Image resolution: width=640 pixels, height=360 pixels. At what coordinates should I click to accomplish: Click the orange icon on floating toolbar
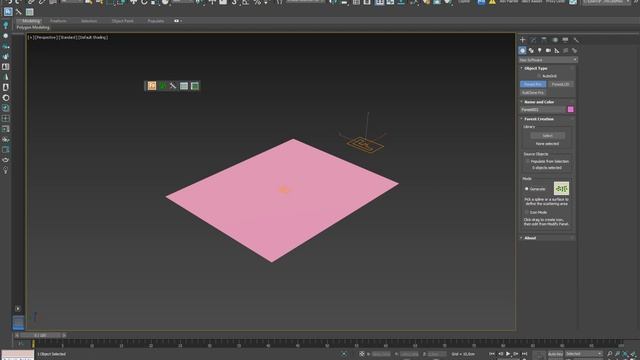(152, 86)
